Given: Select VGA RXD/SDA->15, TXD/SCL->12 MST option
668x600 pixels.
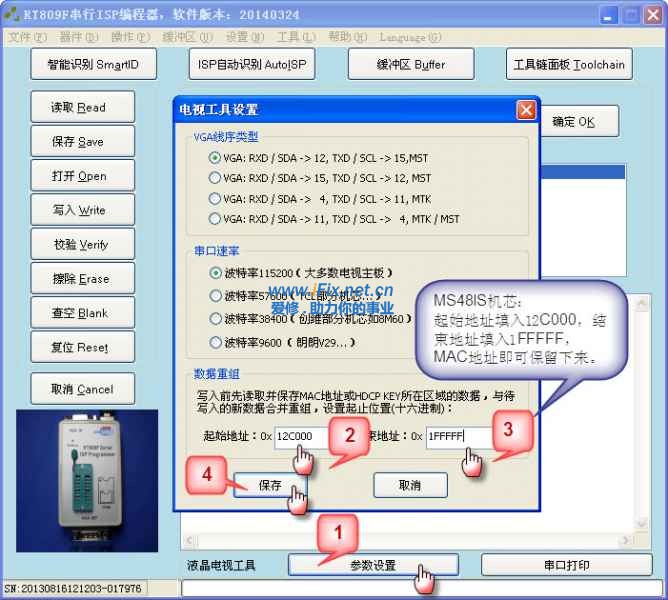Looking at the screenshot, I should point(214,178).
